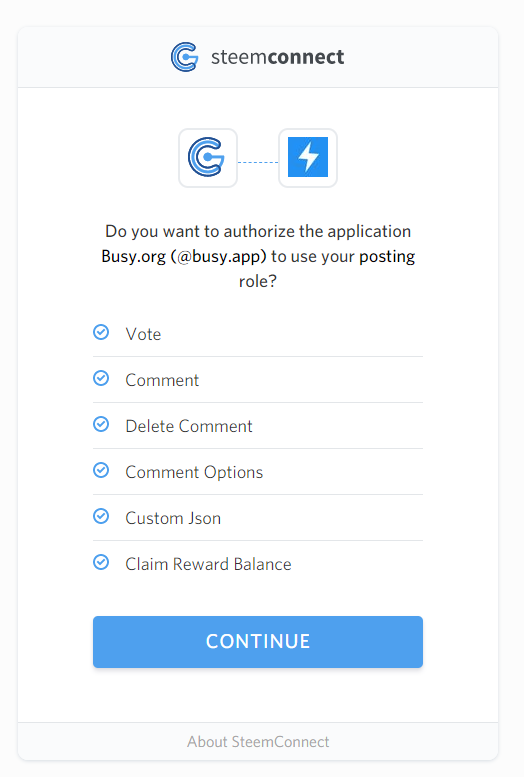Click the check icon beside Delete Comment
This screenshot has height=777, width=524.
101,424
